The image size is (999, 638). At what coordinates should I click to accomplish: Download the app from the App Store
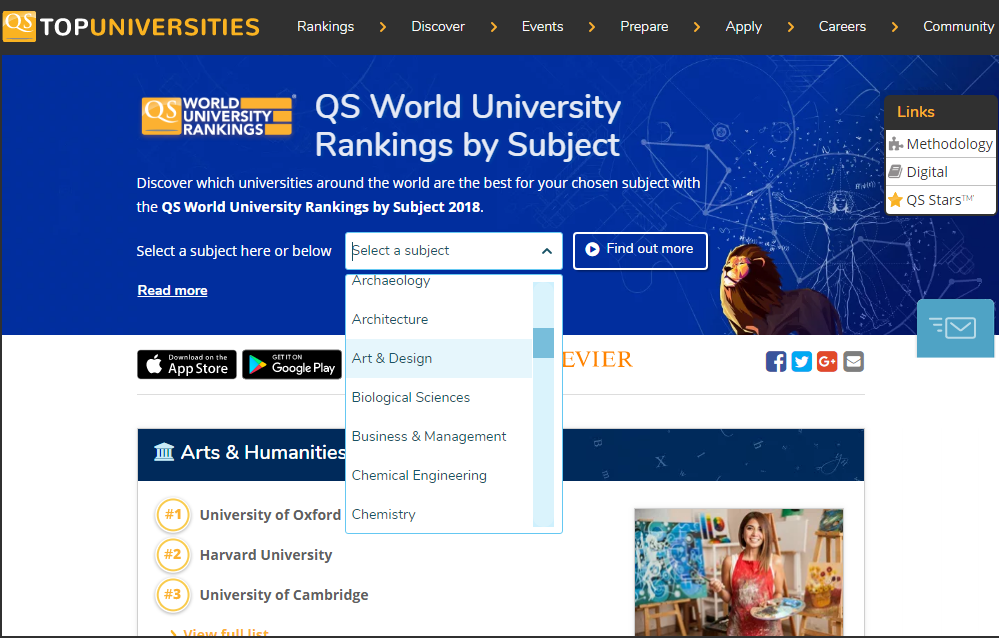(187, 365)
